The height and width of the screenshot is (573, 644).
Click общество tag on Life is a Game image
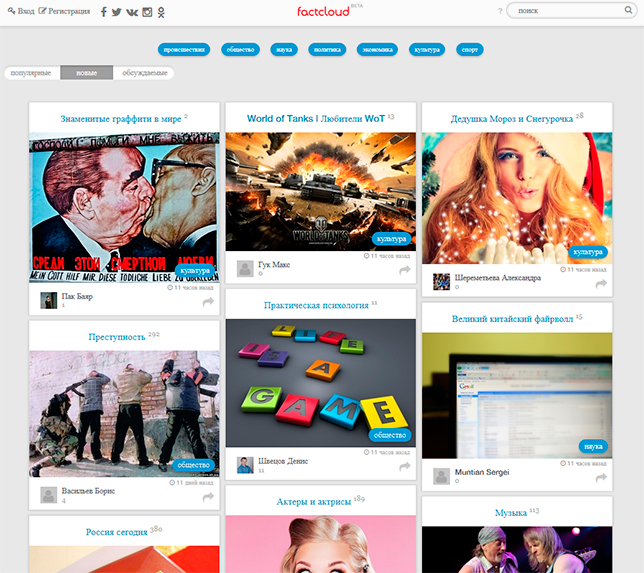390,435
